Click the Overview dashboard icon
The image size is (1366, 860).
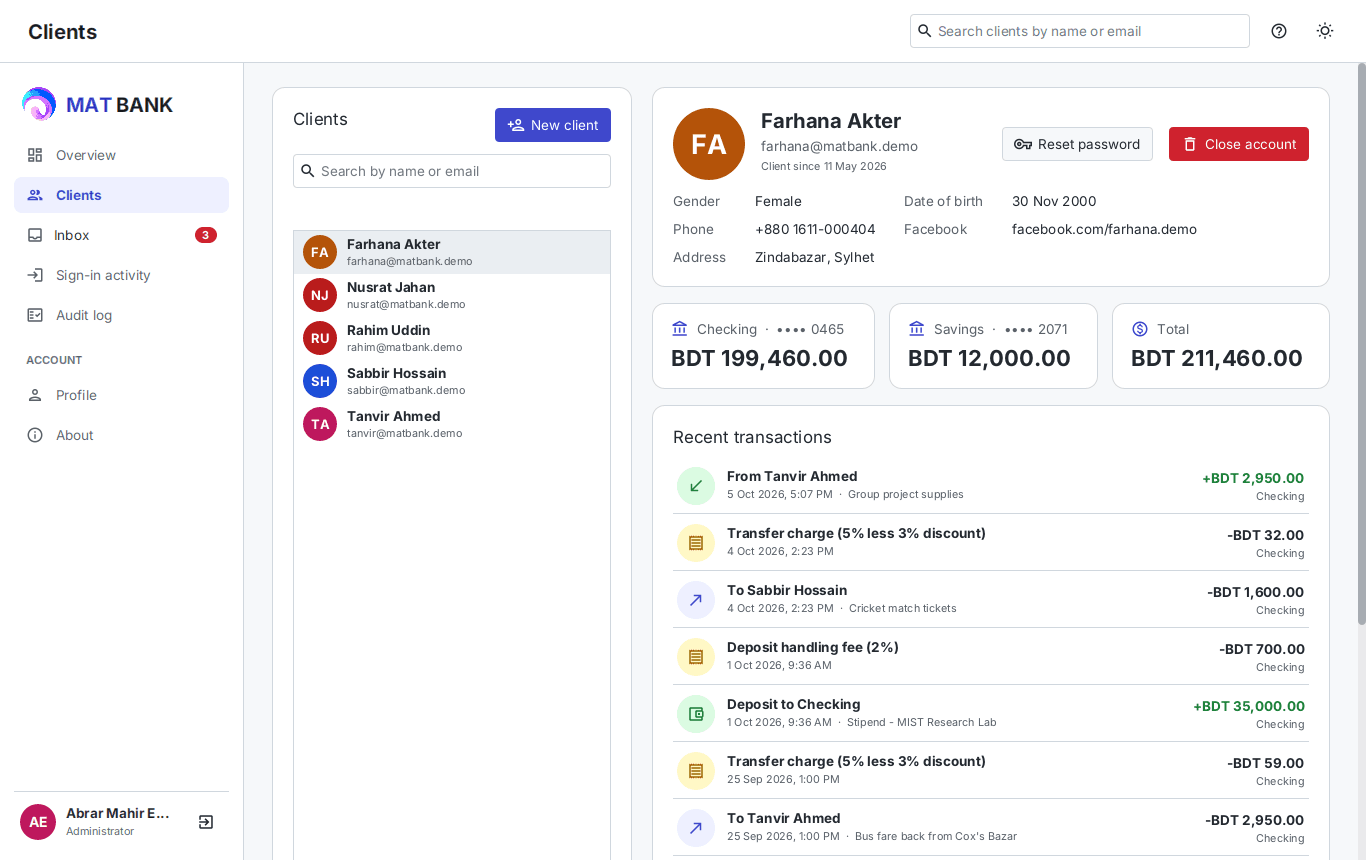point(35,155)
